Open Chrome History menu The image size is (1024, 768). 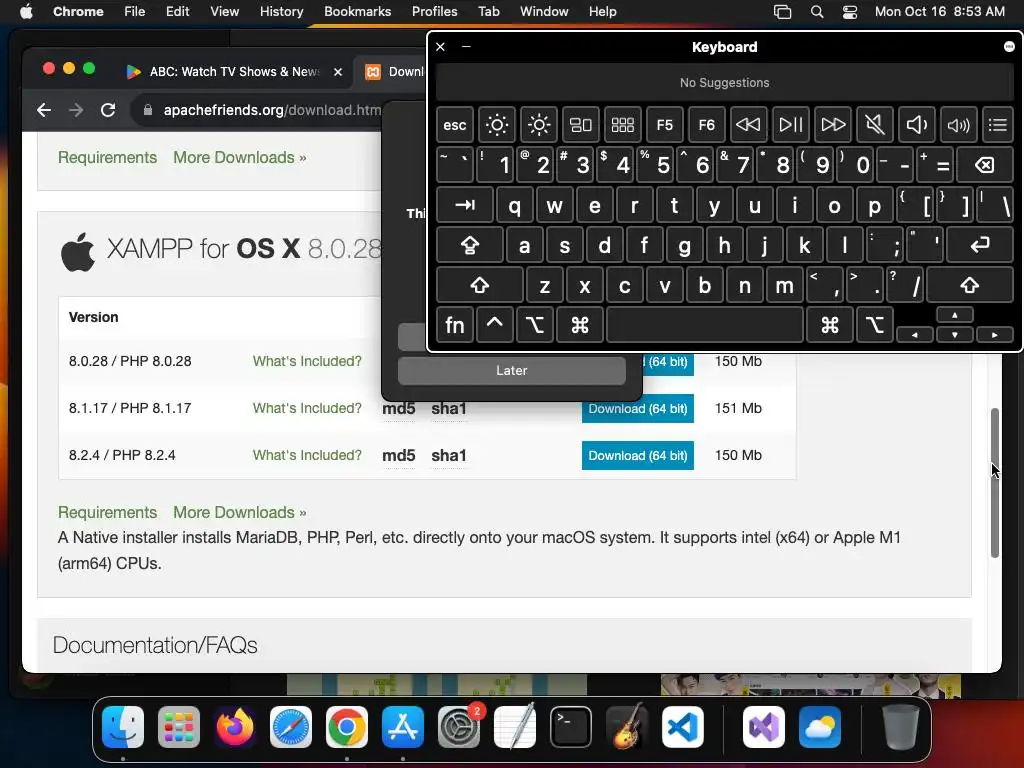(x=281, y=11)
